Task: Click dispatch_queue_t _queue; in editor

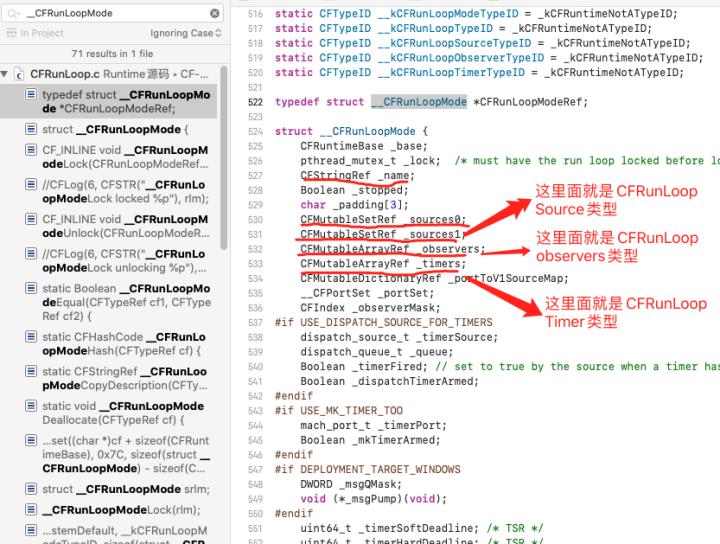Action: coord(377,352)
